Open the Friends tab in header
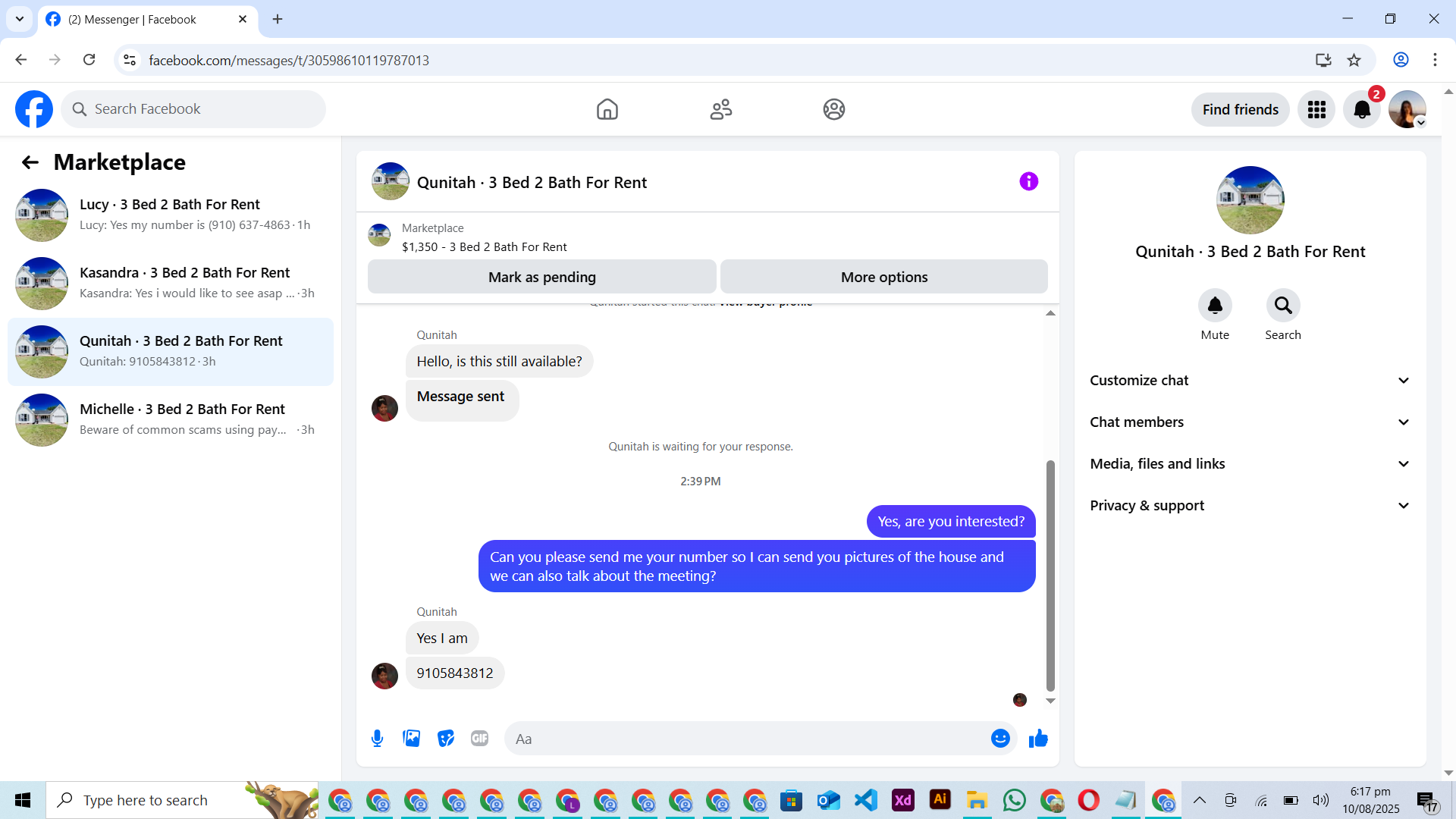Image resolution: width=1456 pixels, height=819 pixels. 720,109
